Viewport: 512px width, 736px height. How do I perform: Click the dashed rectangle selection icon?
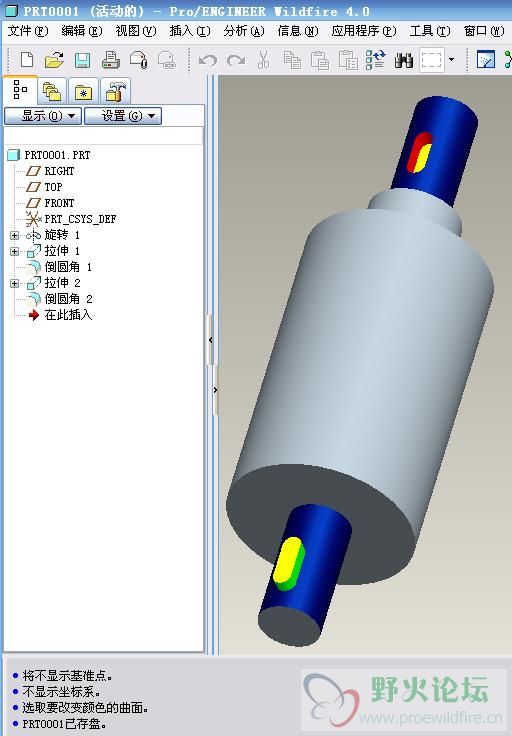(x=432, y=60)
